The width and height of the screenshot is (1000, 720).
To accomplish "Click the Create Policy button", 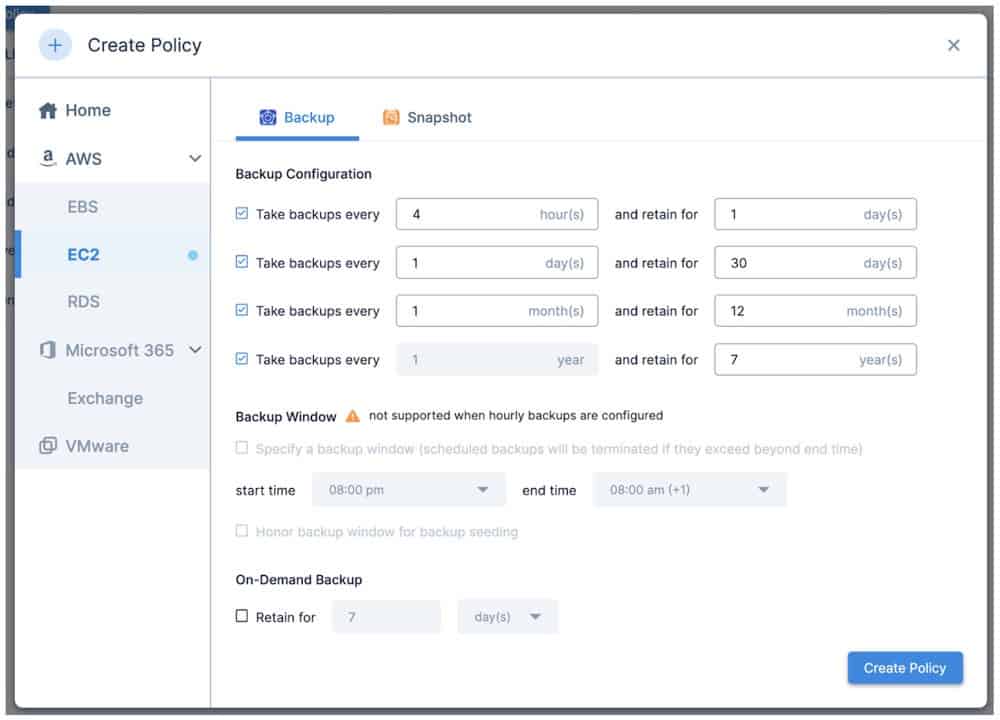I will 904,668.
